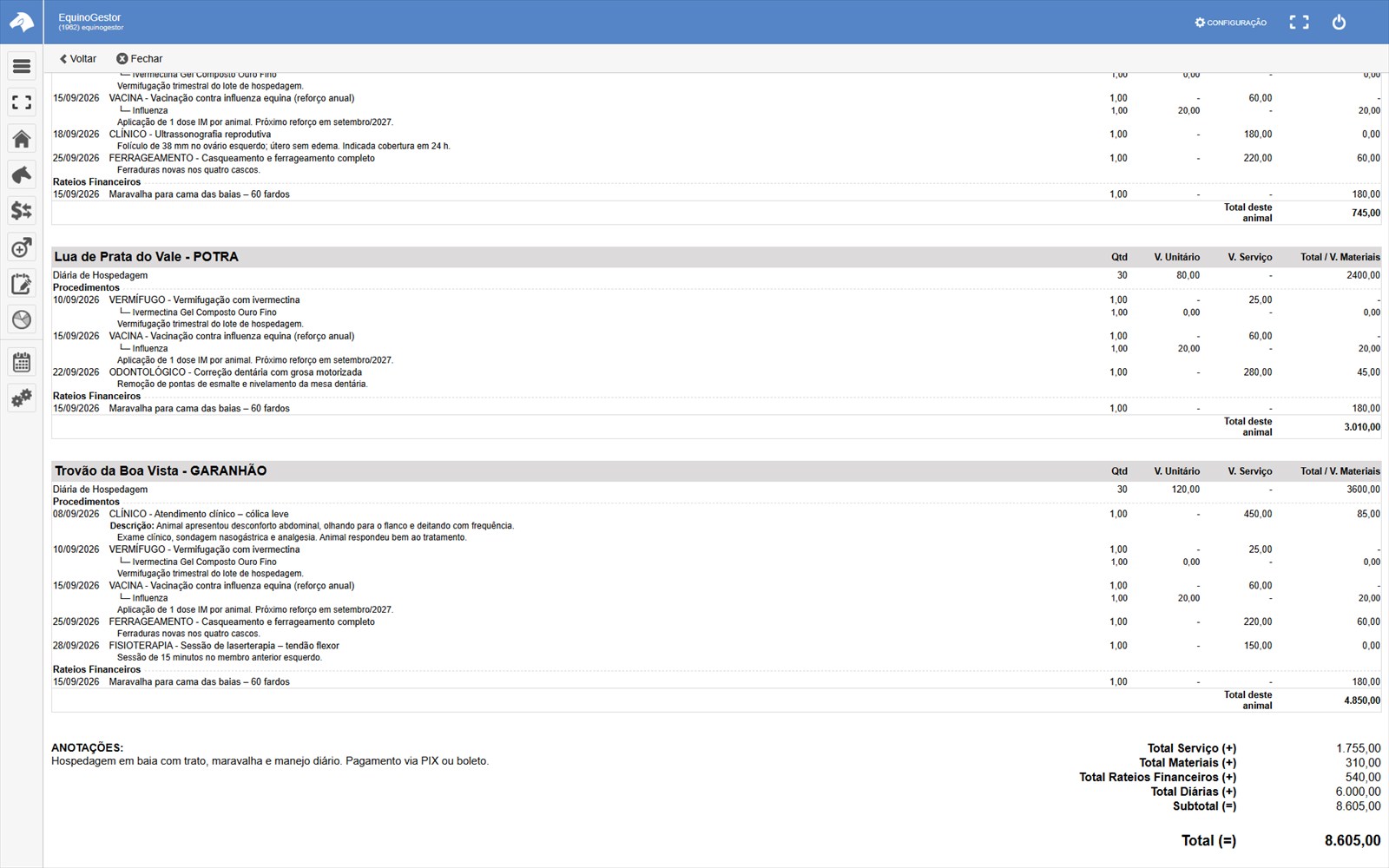Open the hamburger menu in sidebar
Viewport: 1389px width, 868px height.
tap(22, 66)
